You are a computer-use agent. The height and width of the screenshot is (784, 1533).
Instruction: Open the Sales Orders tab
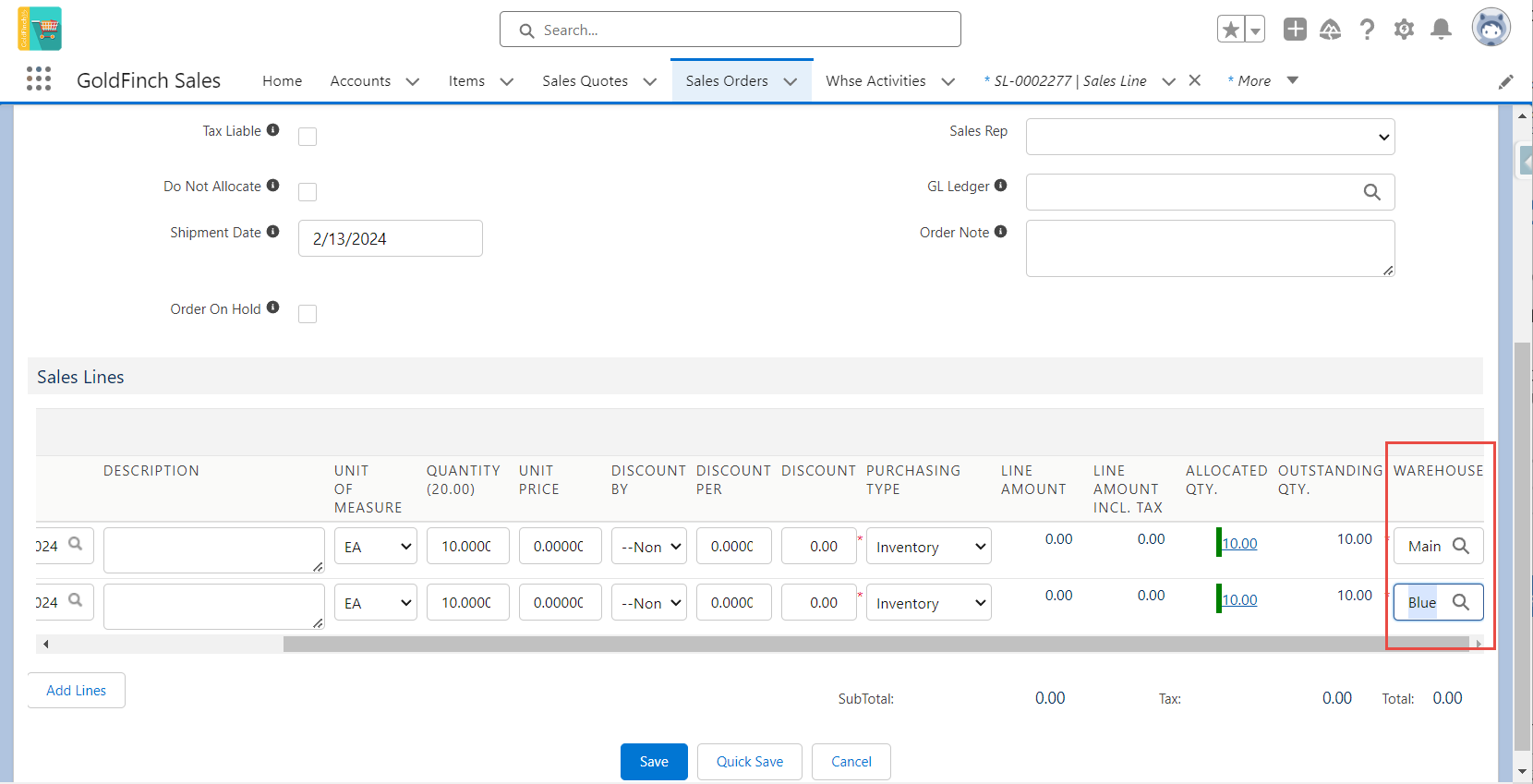[727, 80]
